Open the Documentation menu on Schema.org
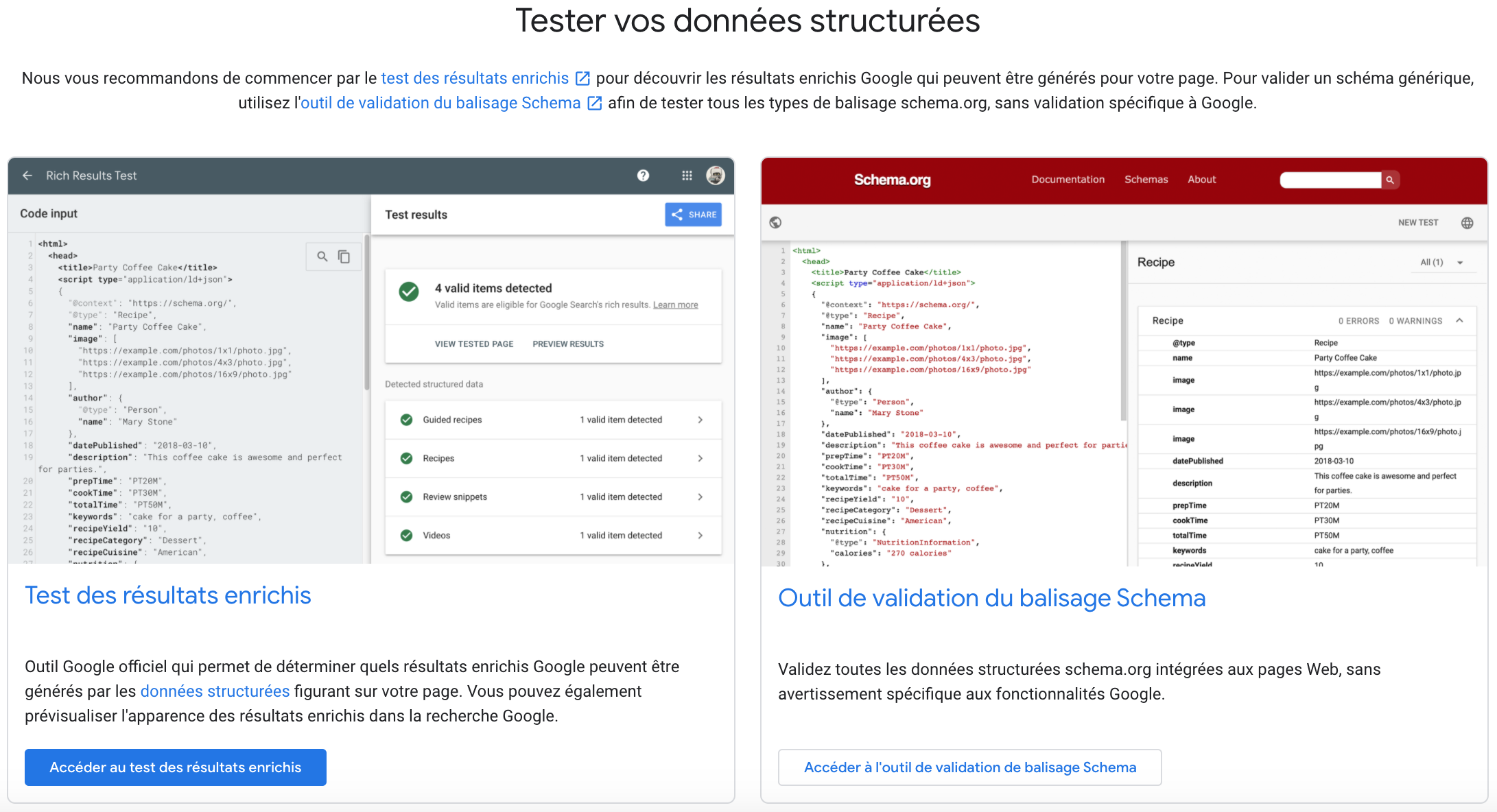This screenshot has width=1497, height=812. tap(1068, 180)
